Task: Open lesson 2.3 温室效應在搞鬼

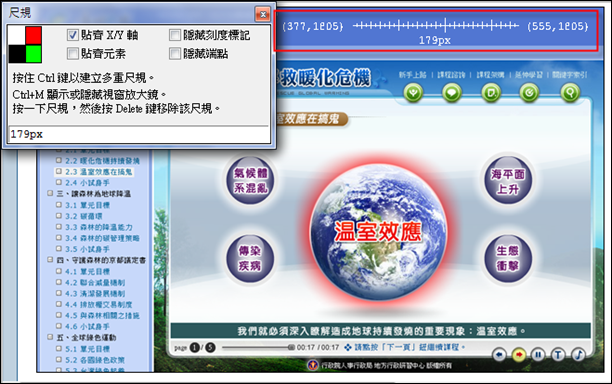Action: click(x=98, y=172)
